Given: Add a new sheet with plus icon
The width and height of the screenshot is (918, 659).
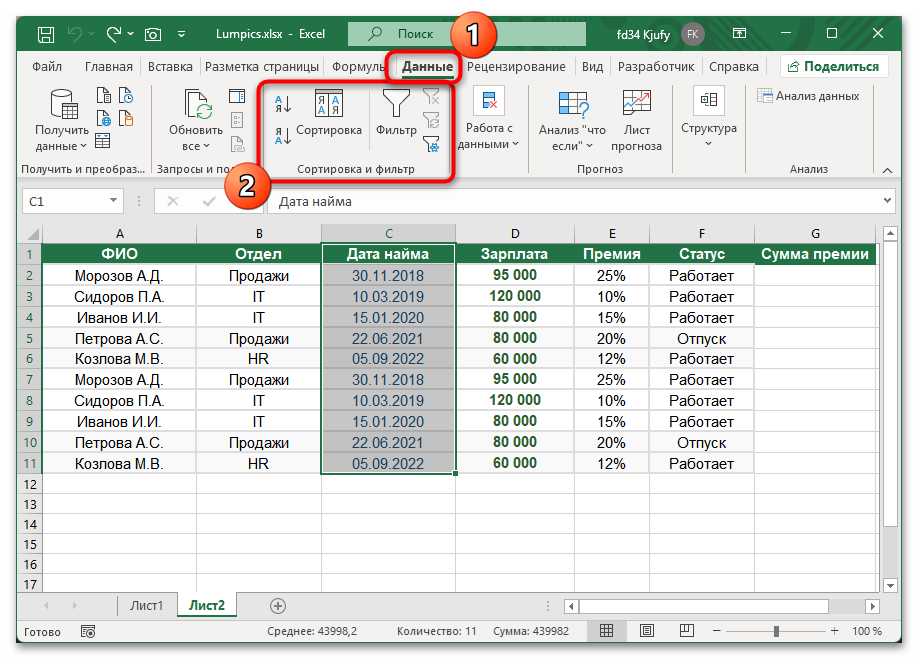Looking at the screenshot, I should (x=278, y=606).
